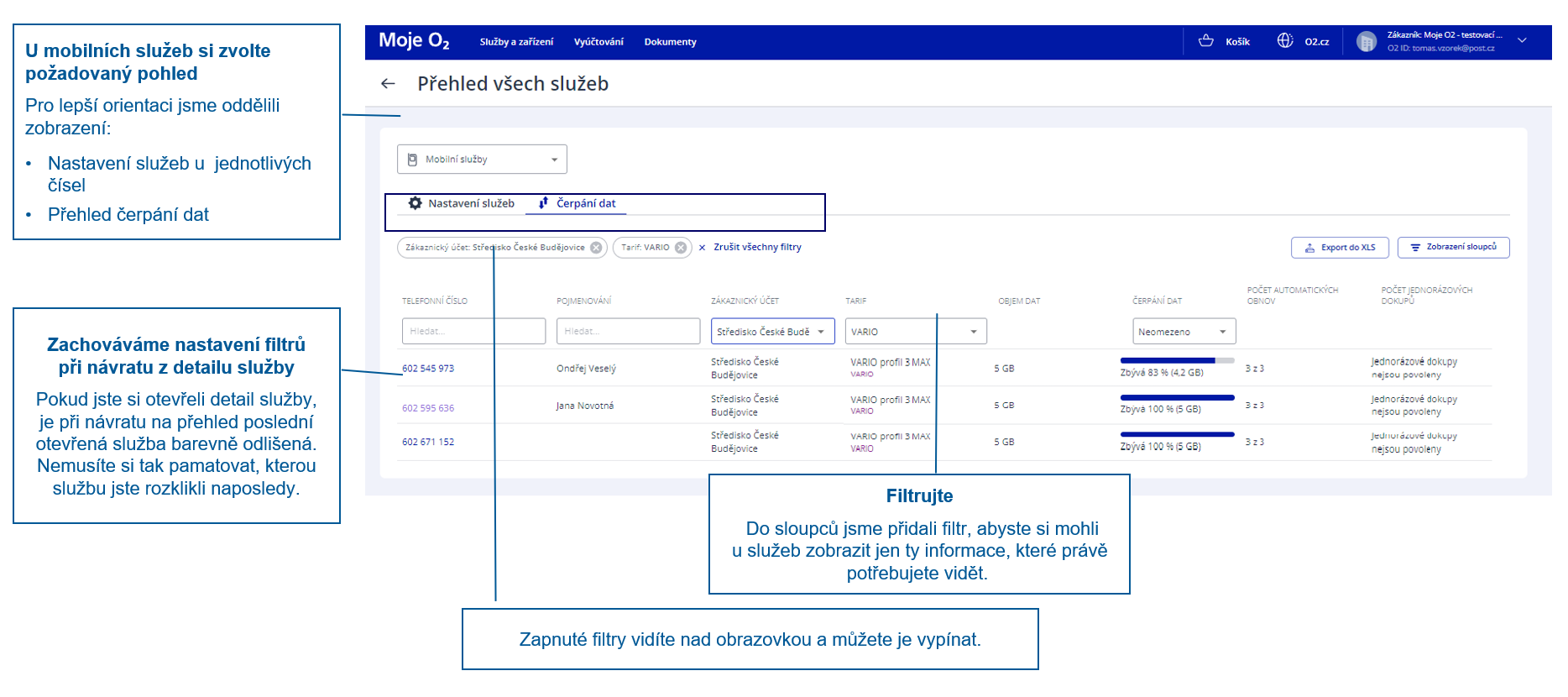Image resolution: width=1568 pixels, height=697 pixels.
Task: Open the Košík shopping basket icon
Action: [x=1206, y=41]
